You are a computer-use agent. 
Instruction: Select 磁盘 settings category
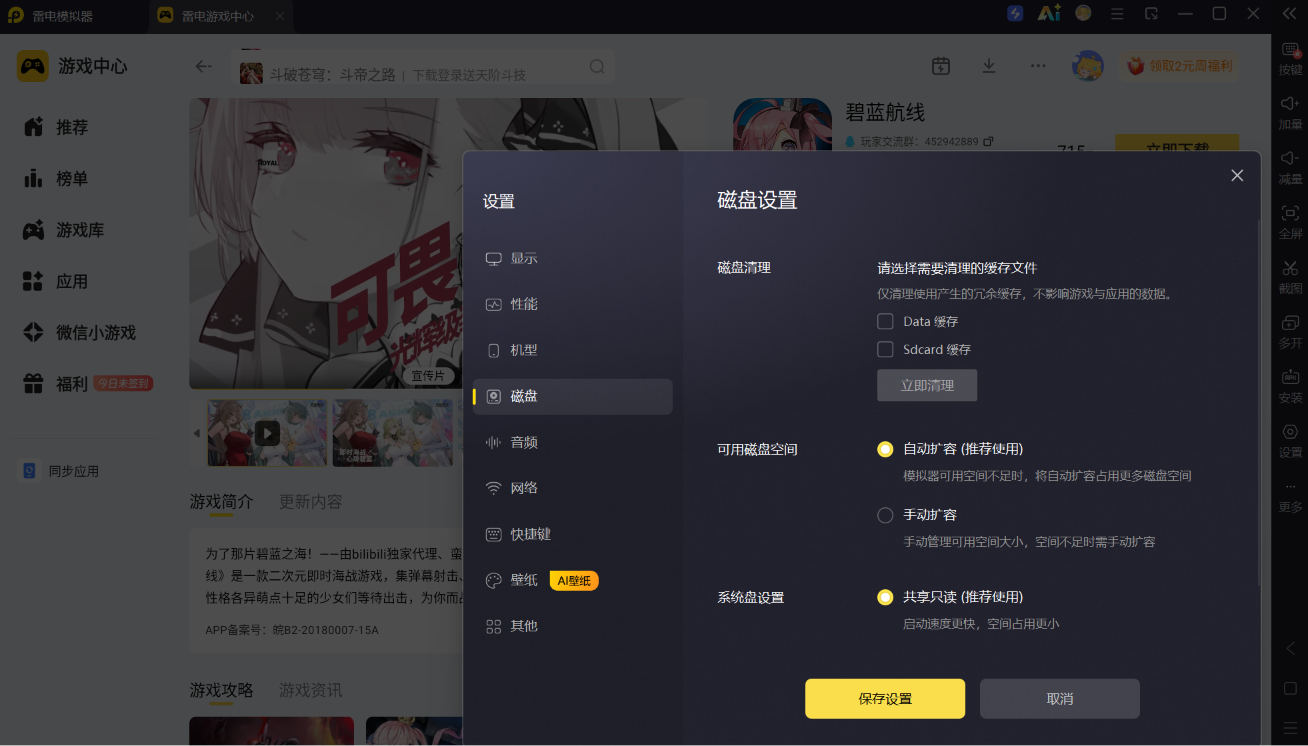(572, 396)
